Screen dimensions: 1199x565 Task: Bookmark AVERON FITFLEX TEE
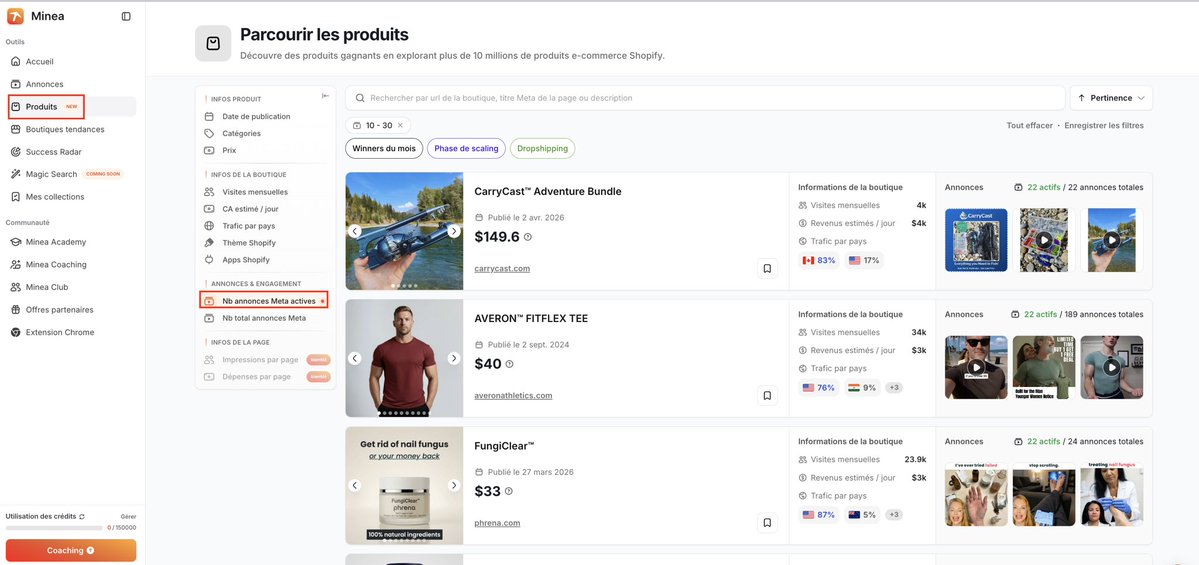[767, 395]
